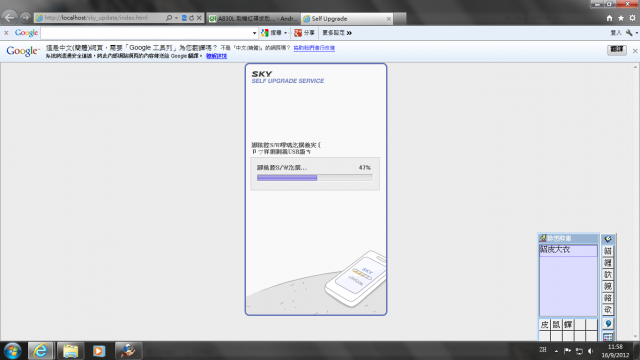640x360 pixels.
Task: Open Windows Explorer folder on taskbar
Action: 70,351
